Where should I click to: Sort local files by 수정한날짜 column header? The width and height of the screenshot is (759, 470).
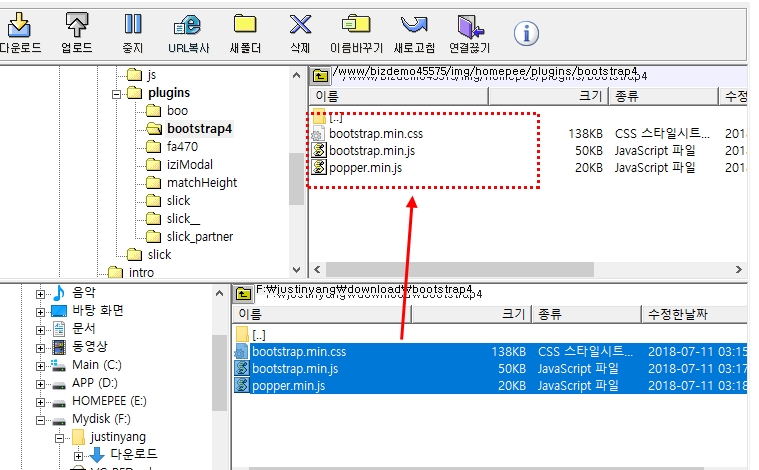click(x=692, y=314)
